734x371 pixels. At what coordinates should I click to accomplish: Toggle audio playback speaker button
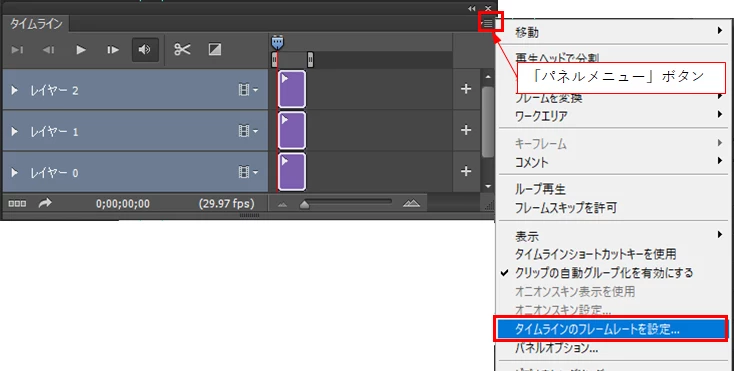click(x=145, y=50)
